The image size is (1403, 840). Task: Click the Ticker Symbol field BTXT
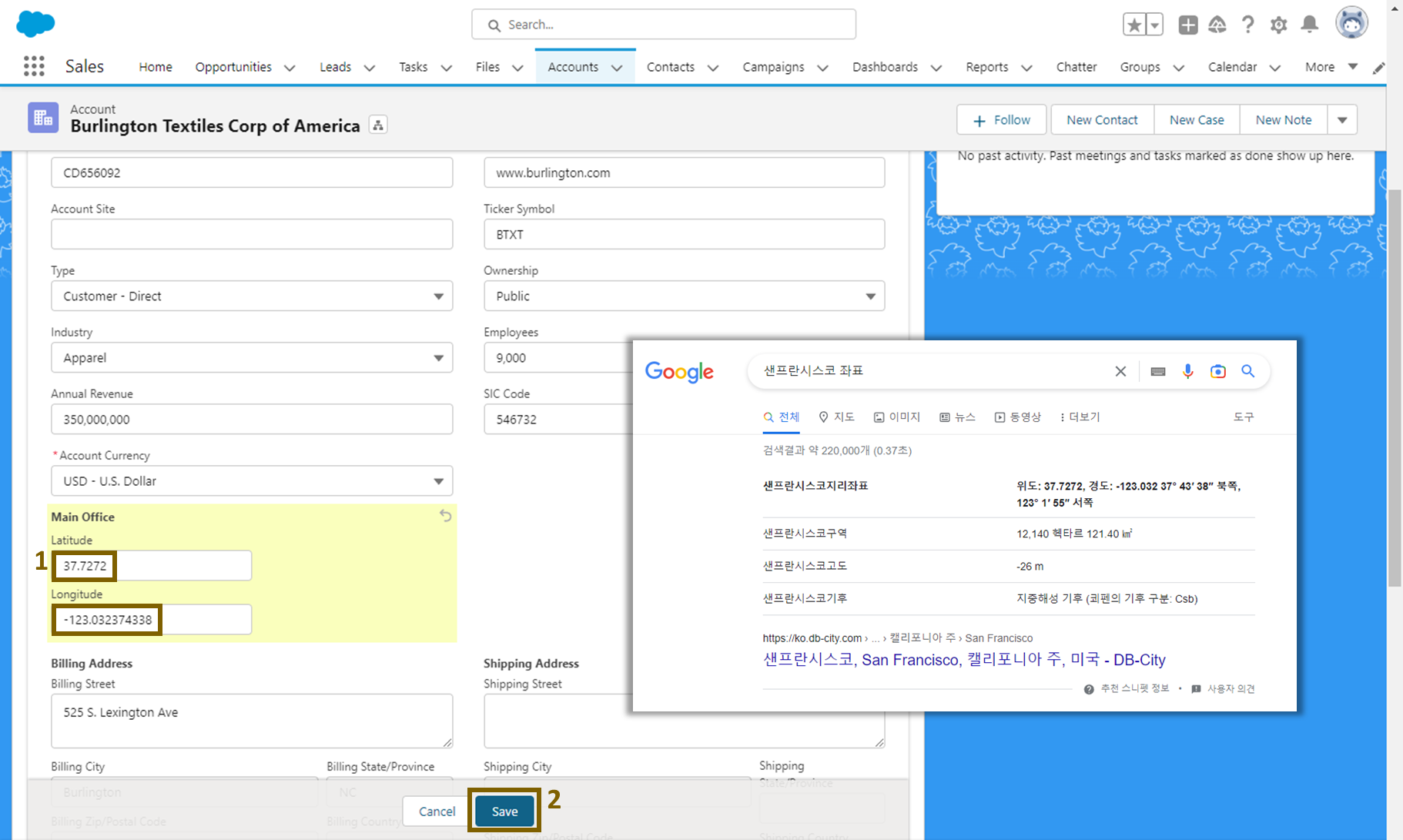[x=684, y=234]
